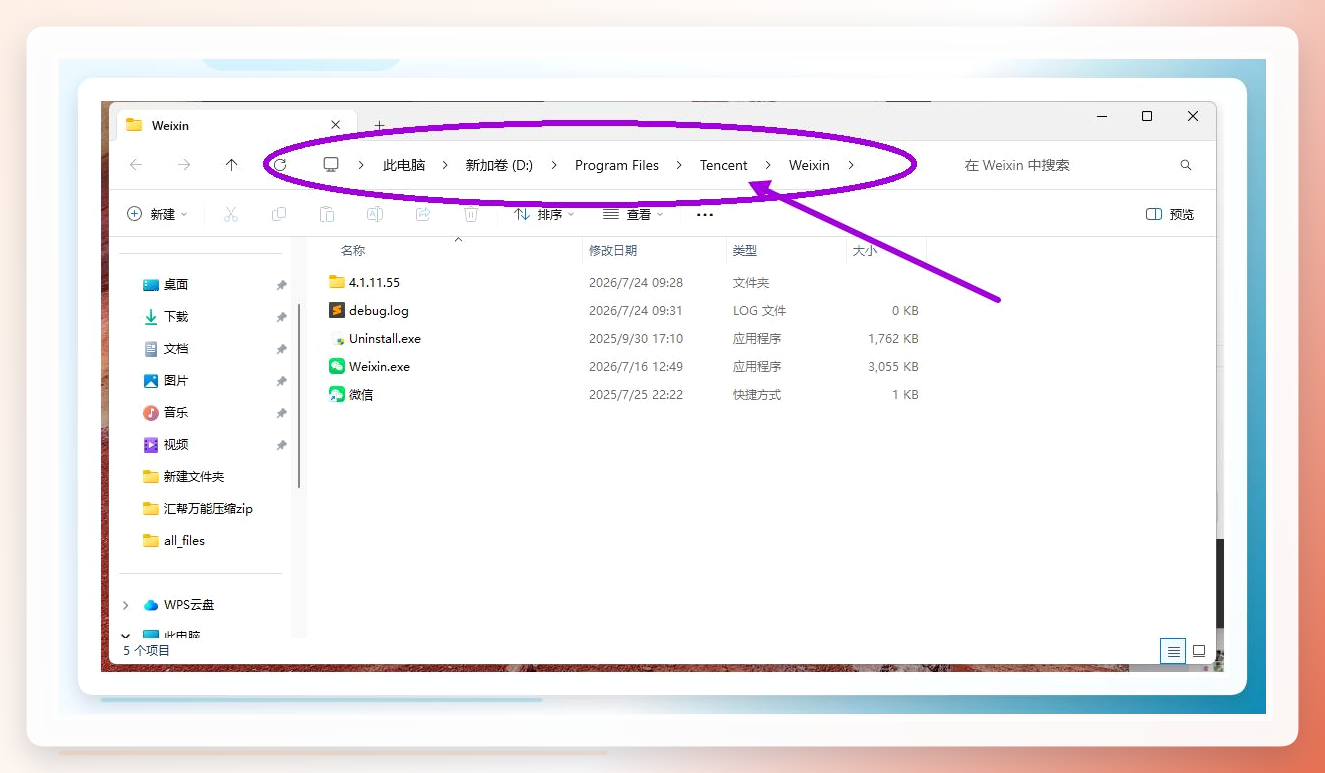This screenshot has height=773, width=1325.
Task: Switch to large thumbnails view icon
Action: (x=1199, y=651)
